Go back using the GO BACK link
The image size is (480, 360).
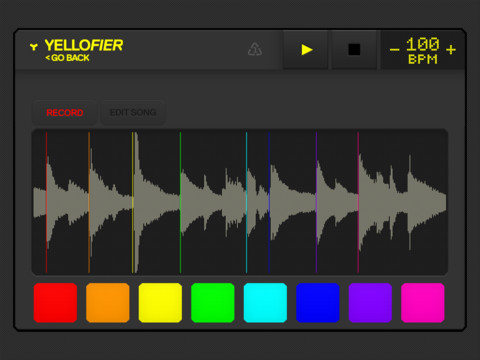[67, 58]
